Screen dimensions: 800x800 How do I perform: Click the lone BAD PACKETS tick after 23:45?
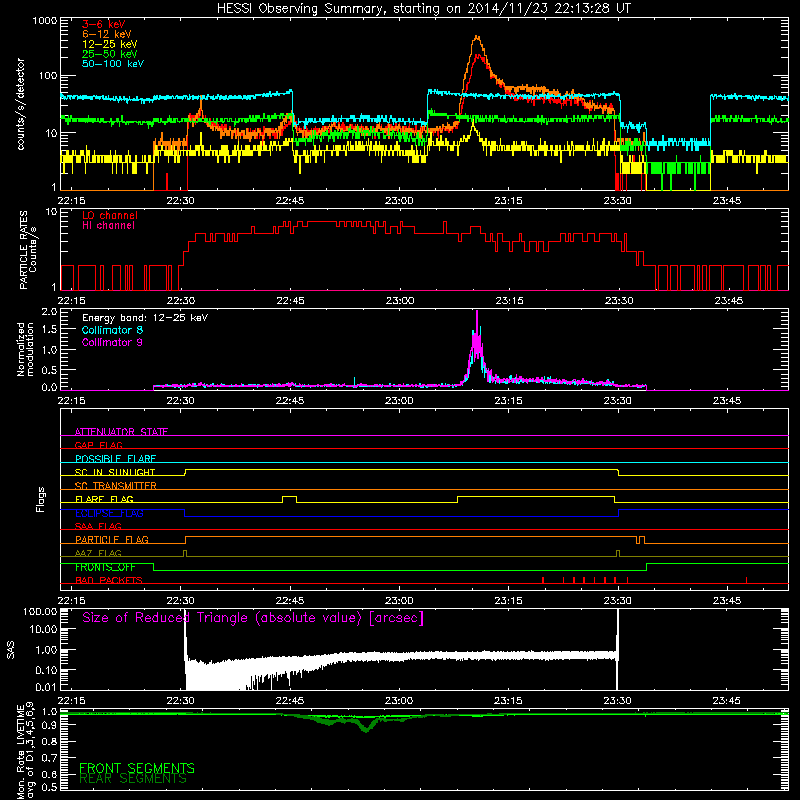[x=746, y=580]
